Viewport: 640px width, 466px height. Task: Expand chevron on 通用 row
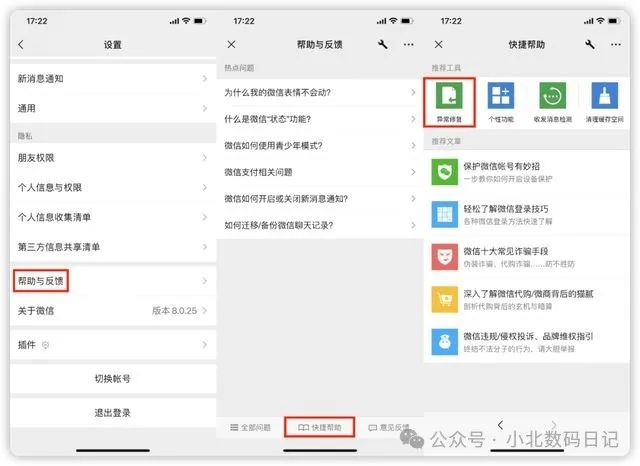(205, 108)
